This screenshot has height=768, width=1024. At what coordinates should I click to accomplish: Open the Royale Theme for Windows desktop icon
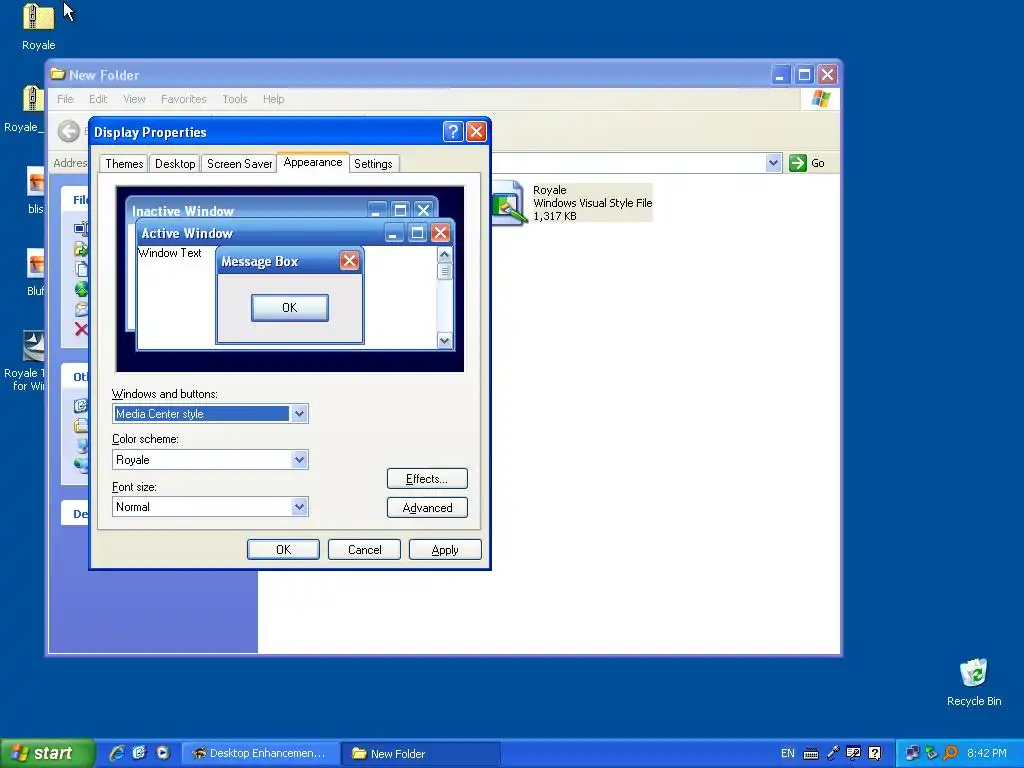point(33,346)
